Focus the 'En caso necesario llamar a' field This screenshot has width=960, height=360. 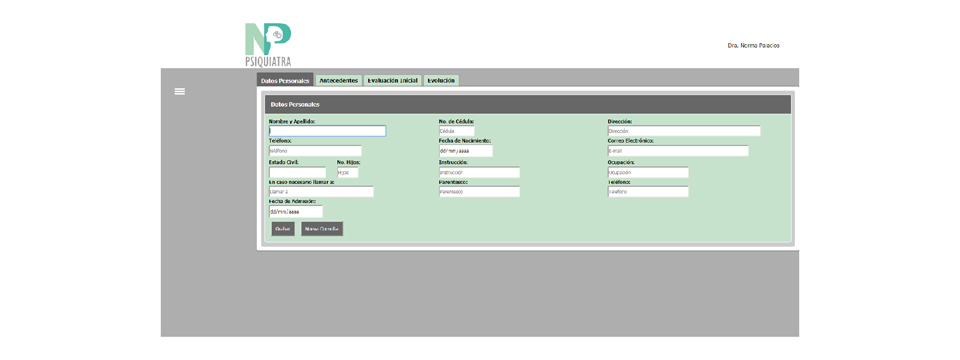321,192
